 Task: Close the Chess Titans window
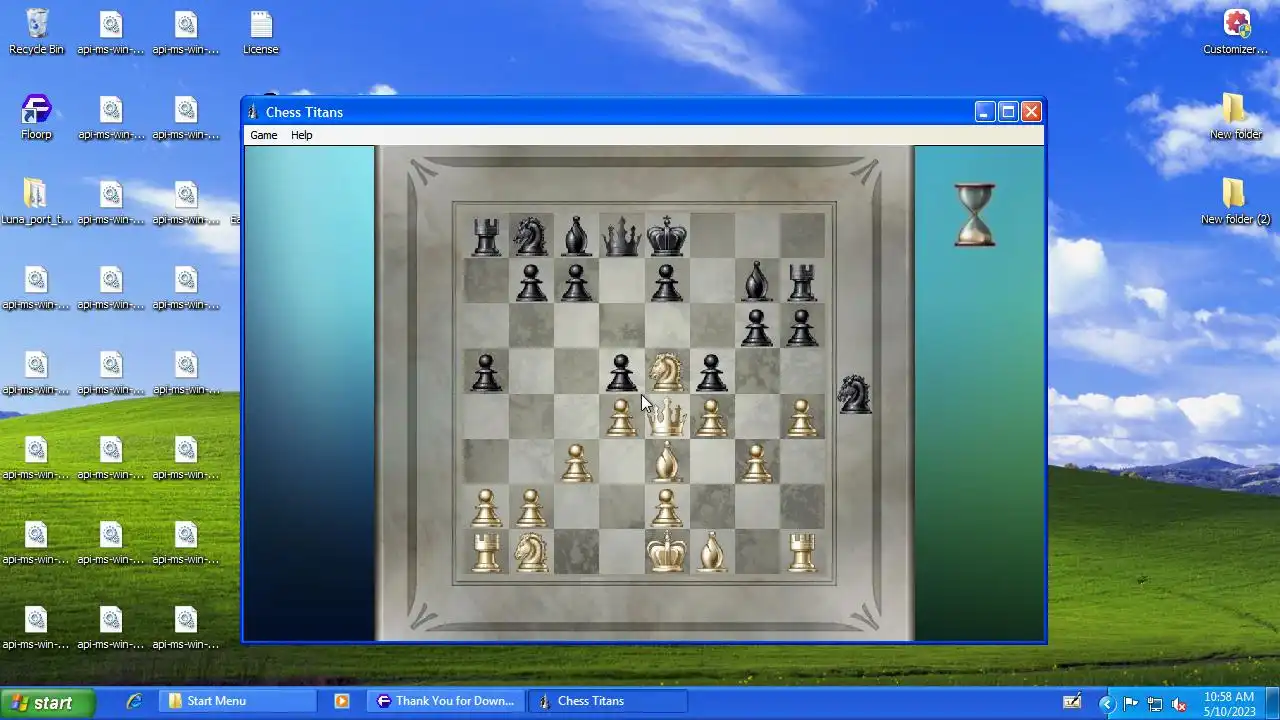[x=1031, y=112]
